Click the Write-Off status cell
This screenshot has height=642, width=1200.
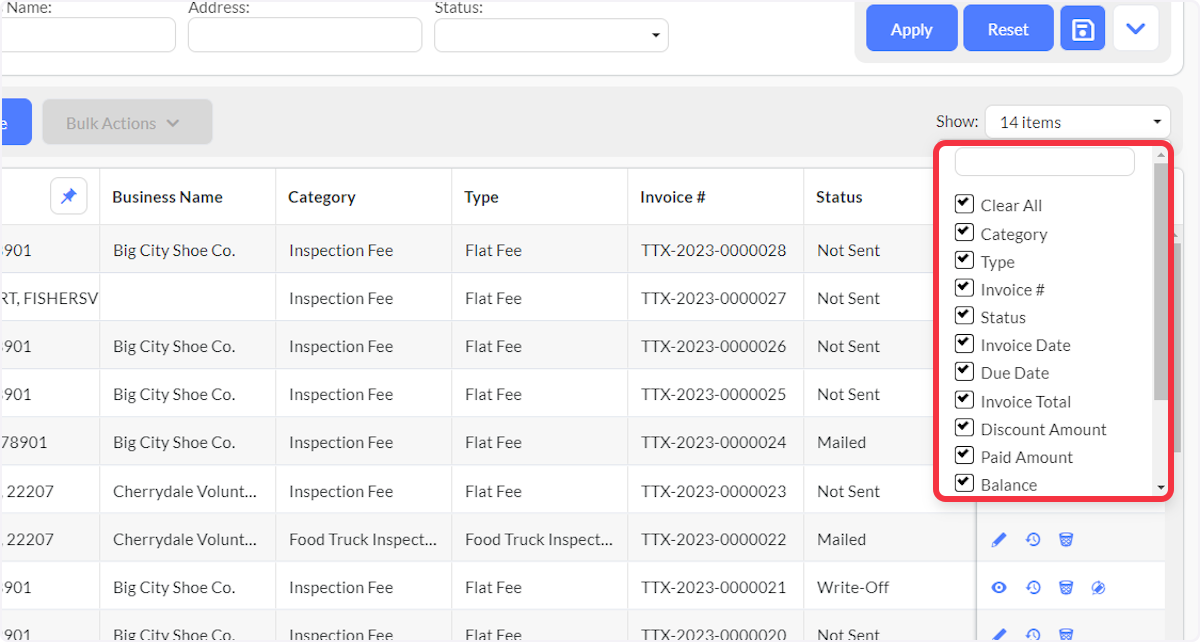(853, 587)
